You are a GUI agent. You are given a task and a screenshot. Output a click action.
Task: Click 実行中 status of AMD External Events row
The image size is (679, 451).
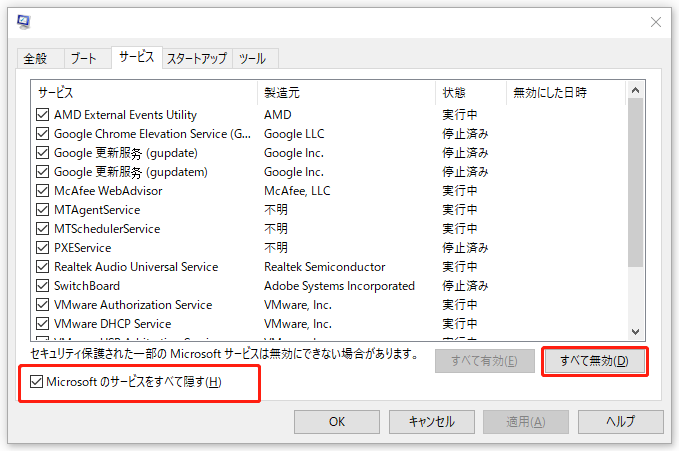pyautogui.click(x=459, y=115)
